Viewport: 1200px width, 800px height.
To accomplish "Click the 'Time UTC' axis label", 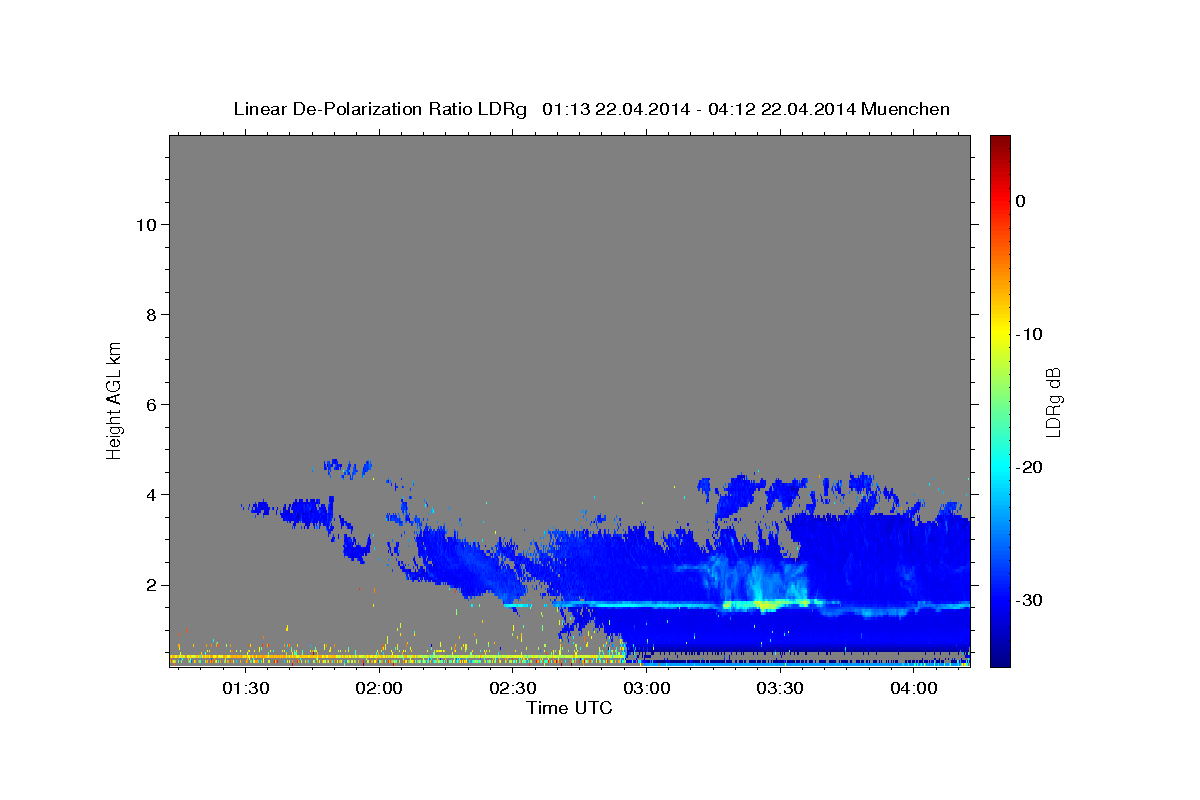I will click(x=569, y=708).
